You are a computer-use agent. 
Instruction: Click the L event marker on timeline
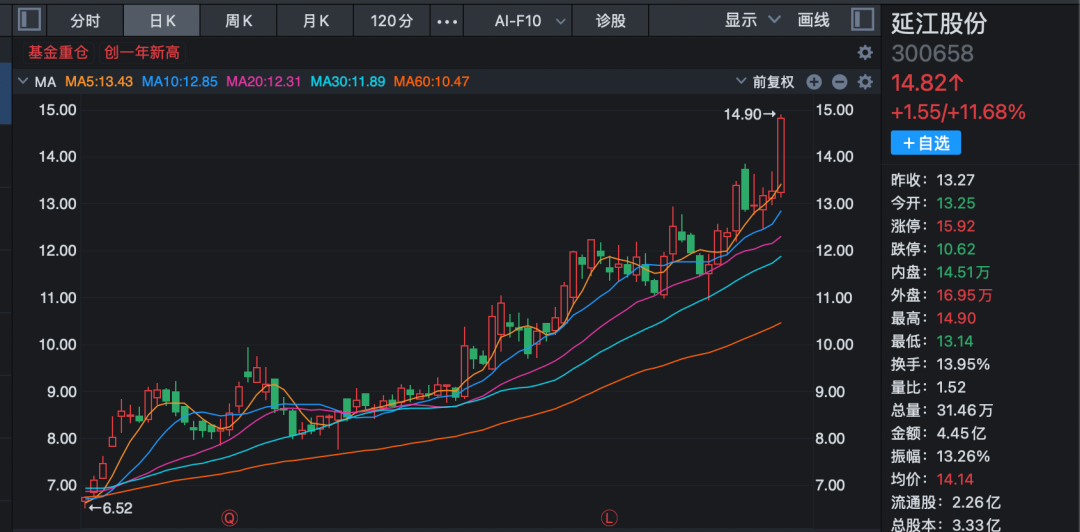tap(608, 518)
